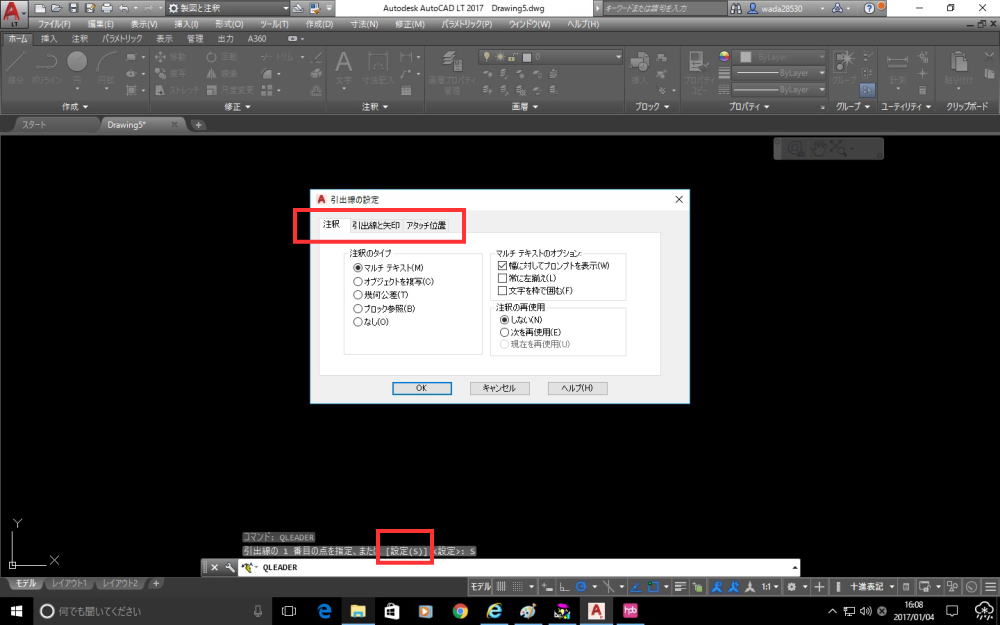Image resolution: width=1000 pixels, height=625 pixels.
Task: Select the なし(O) annotation type radio button
Action: pos(358,322)
